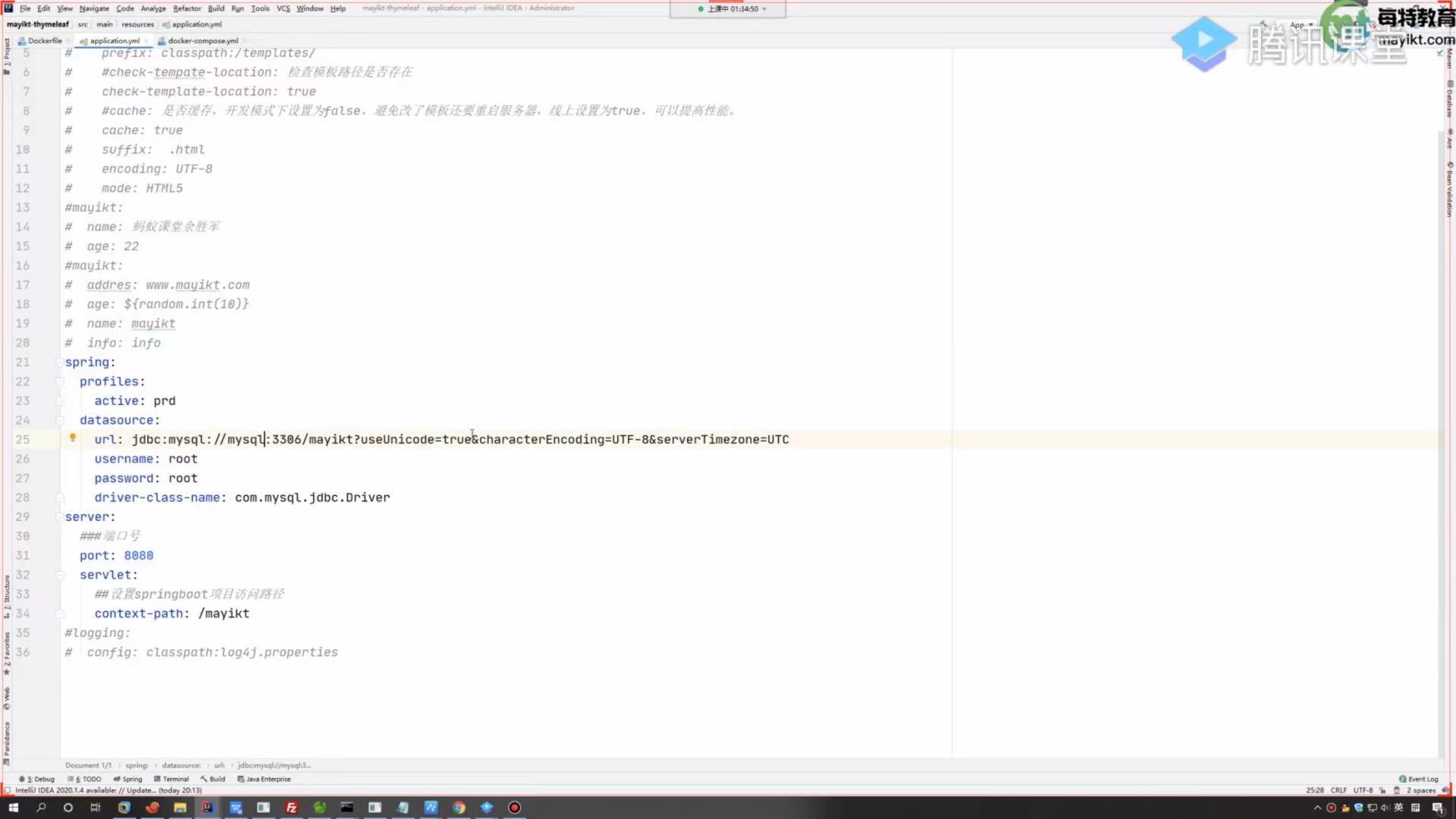
Task: Open Google Chrome from the taskbar
Action: click(x=459, y=808)
